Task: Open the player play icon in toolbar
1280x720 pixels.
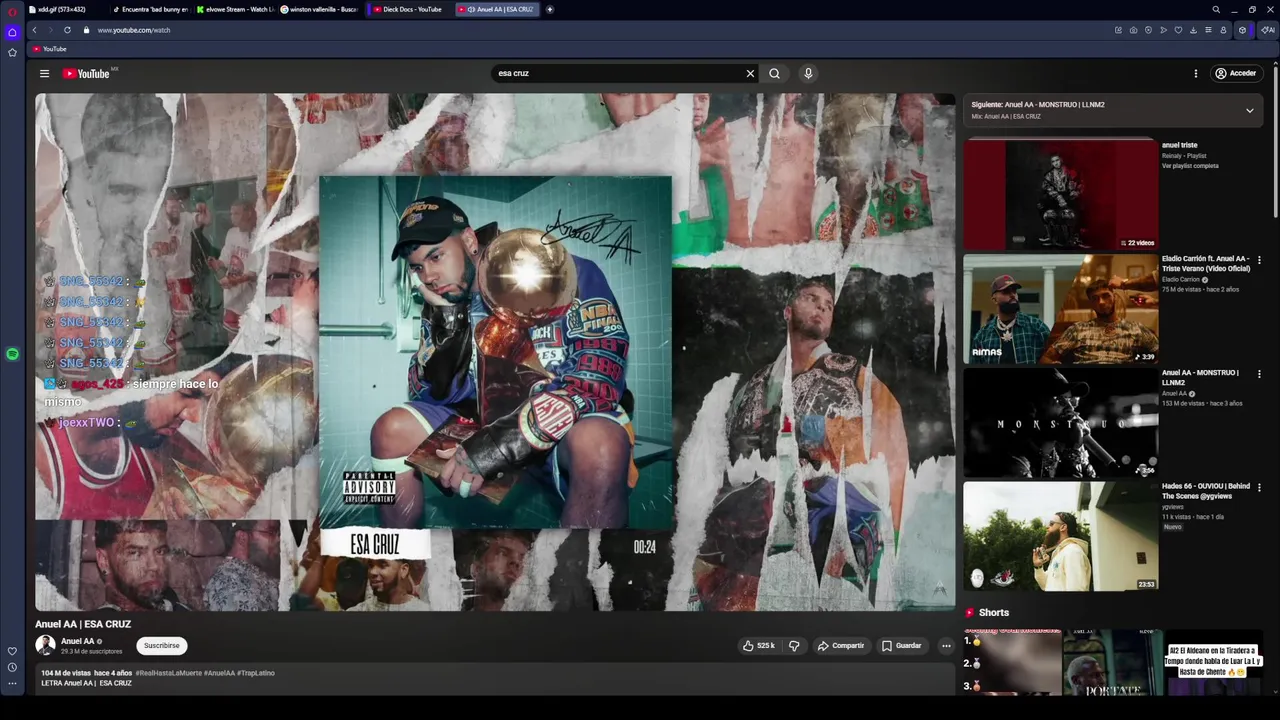Action: [x=1163, y=30]
